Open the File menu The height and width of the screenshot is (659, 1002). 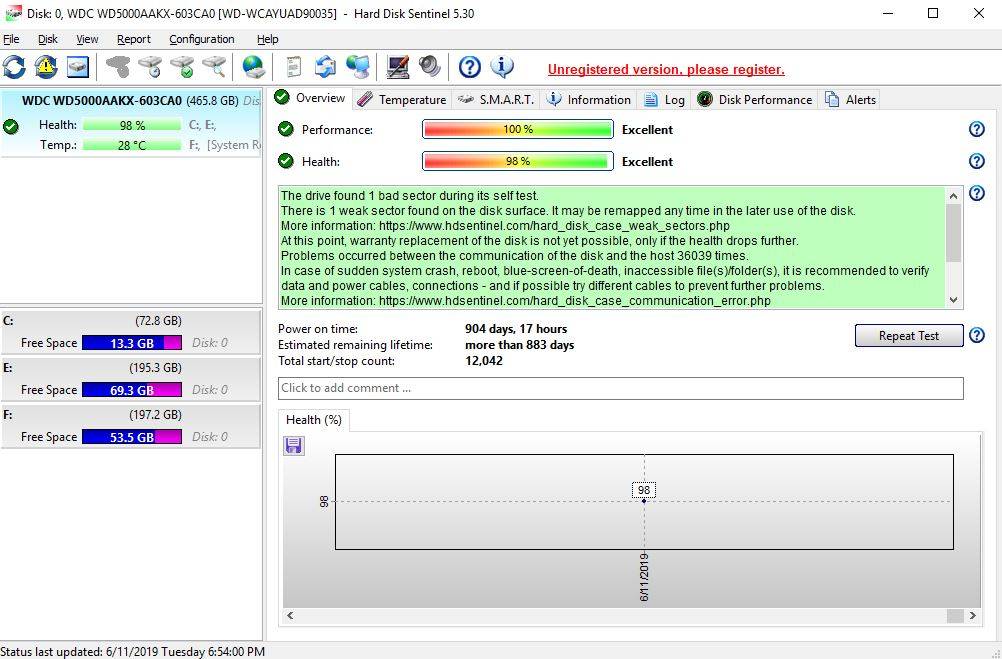point(12,39)
